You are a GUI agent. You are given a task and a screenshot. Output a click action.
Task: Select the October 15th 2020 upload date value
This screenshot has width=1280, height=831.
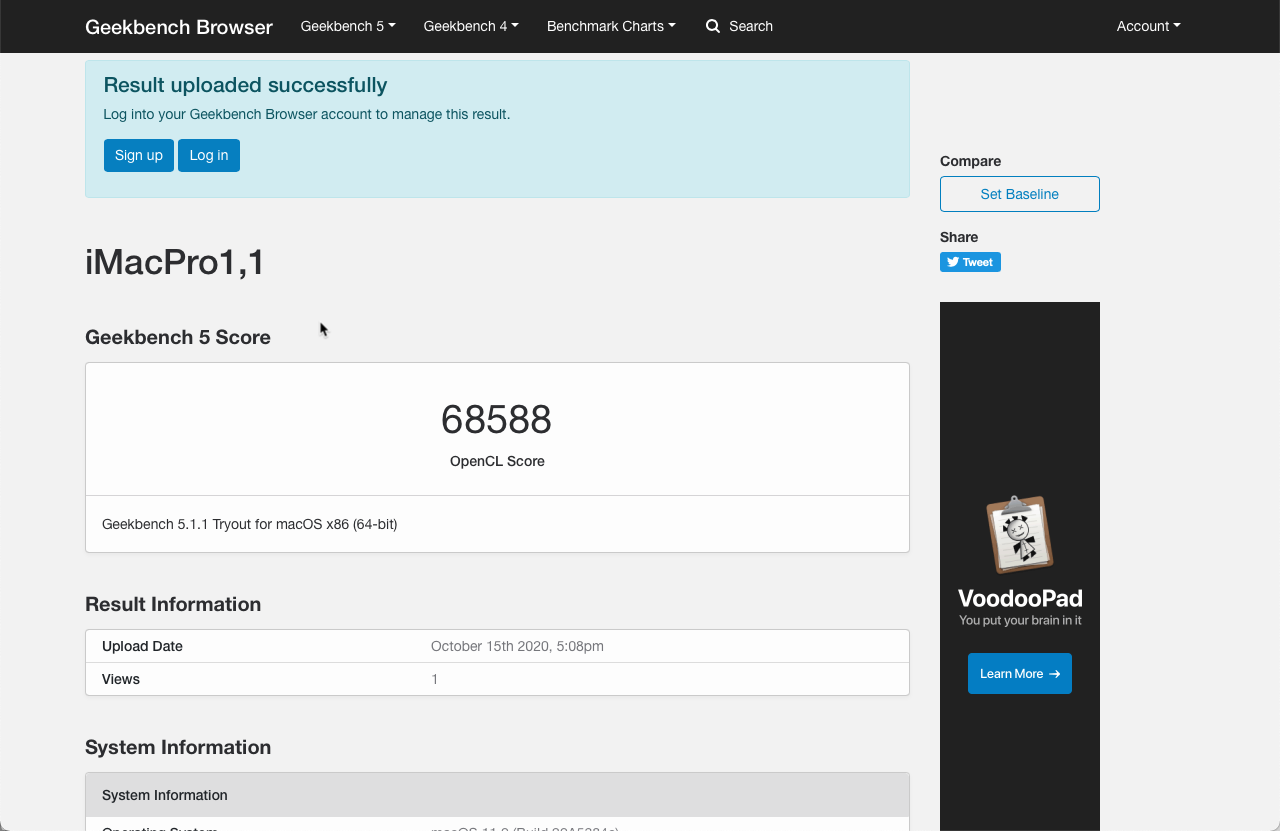517,646
